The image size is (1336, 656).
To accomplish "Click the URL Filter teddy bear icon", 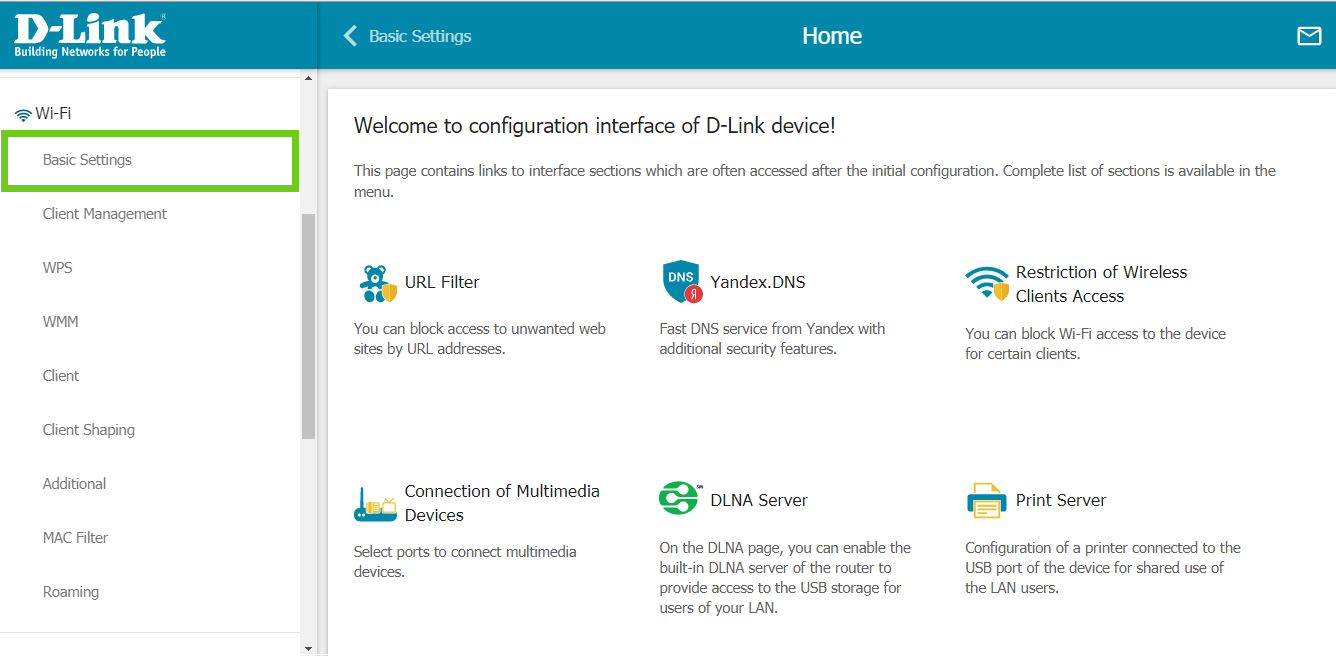I will pos(376,283).
